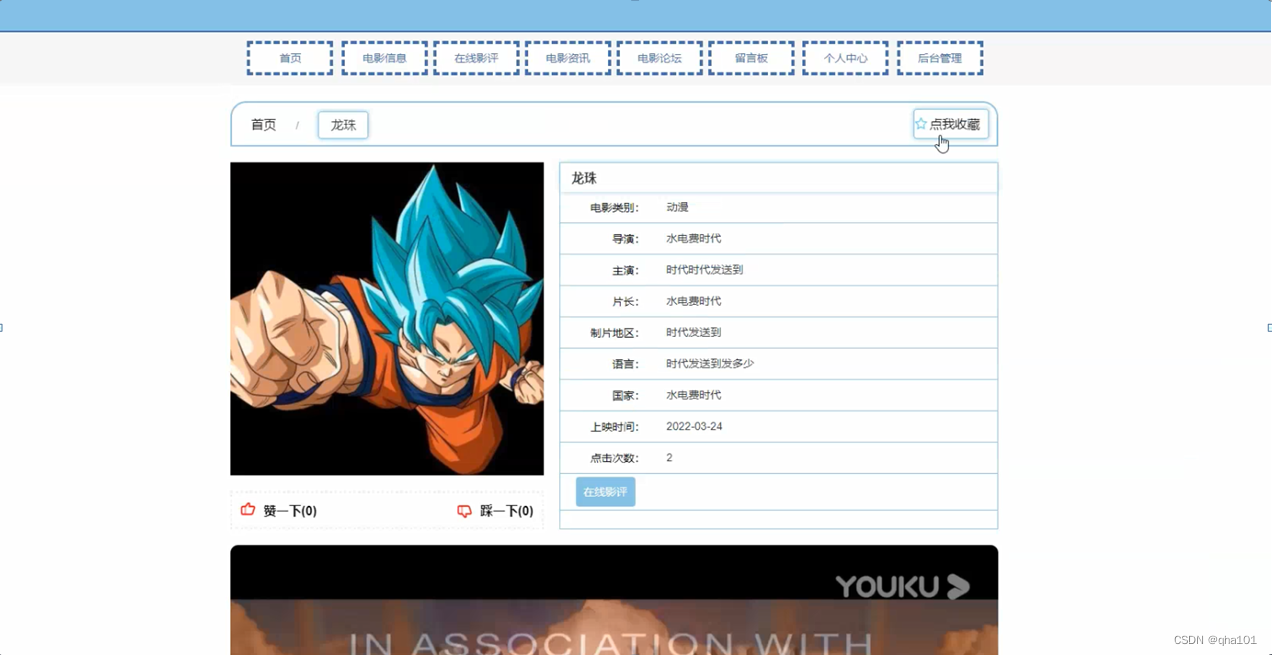Click the 主演 value 时代时代发送到
Screen dimensions: 1272x655
click(x=704, y=270)
